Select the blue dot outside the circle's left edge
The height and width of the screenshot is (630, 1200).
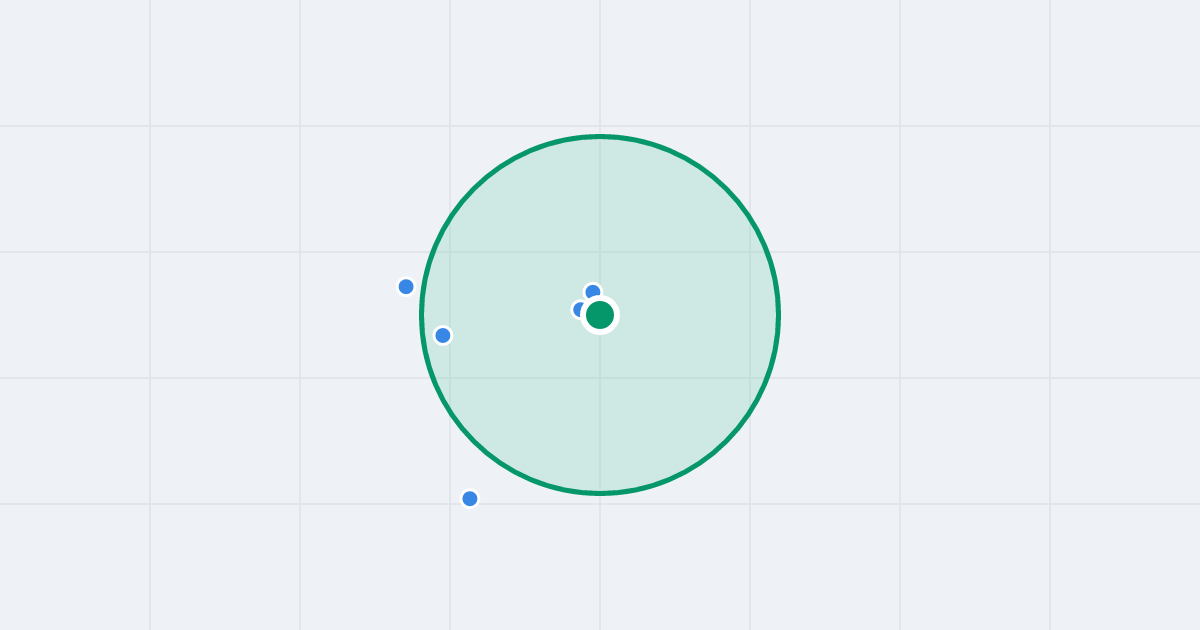tap(406, 287)
